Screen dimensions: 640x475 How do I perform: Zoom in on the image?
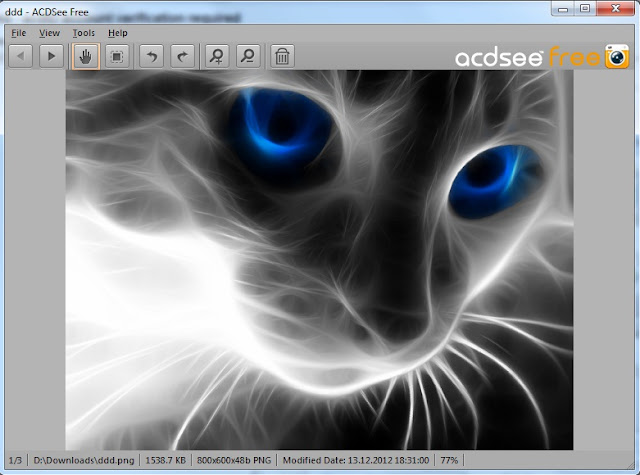pos(217,56)
